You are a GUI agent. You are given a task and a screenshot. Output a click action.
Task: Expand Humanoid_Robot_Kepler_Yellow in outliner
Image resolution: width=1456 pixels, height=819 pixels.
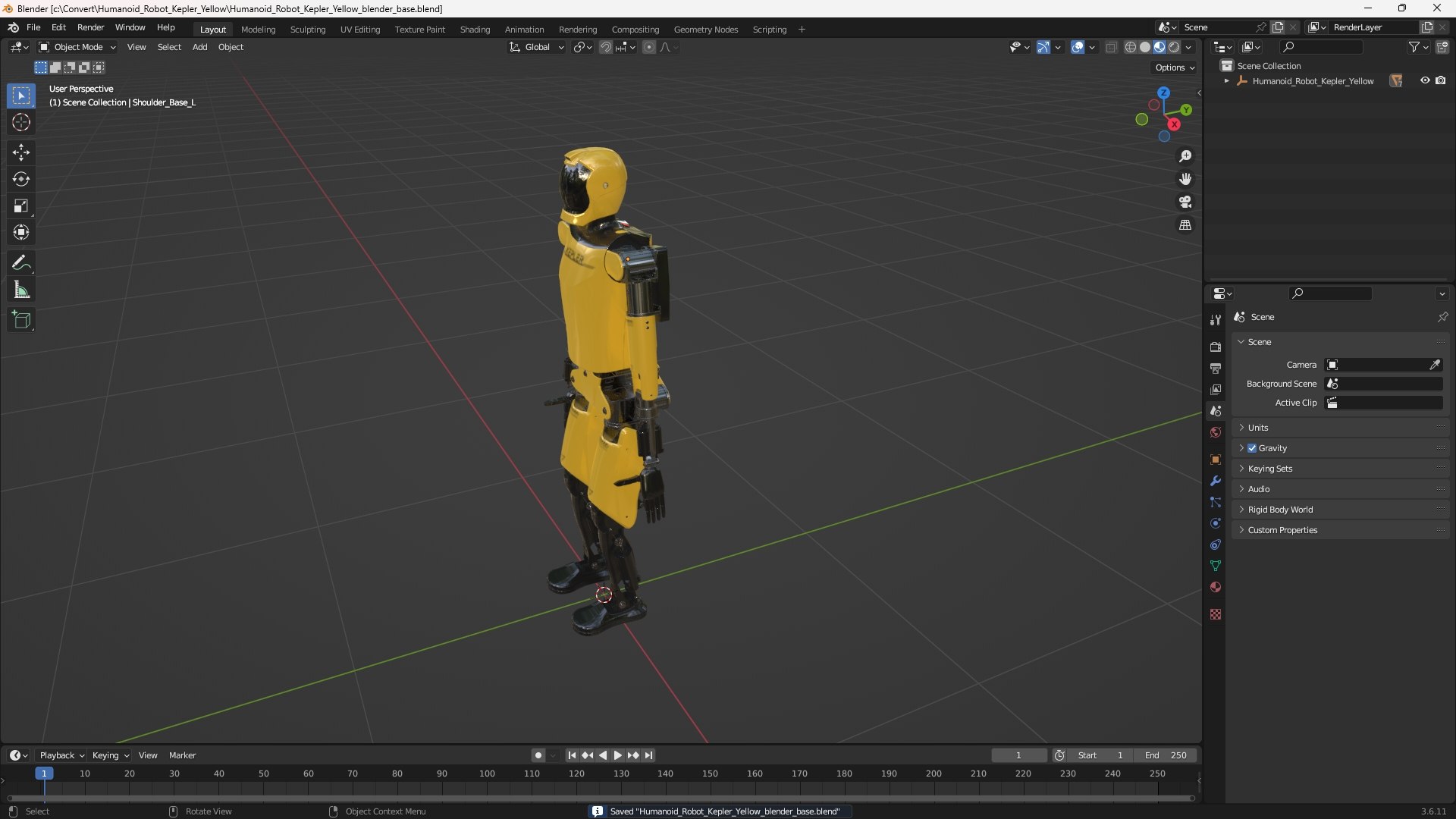[1226, 81]
